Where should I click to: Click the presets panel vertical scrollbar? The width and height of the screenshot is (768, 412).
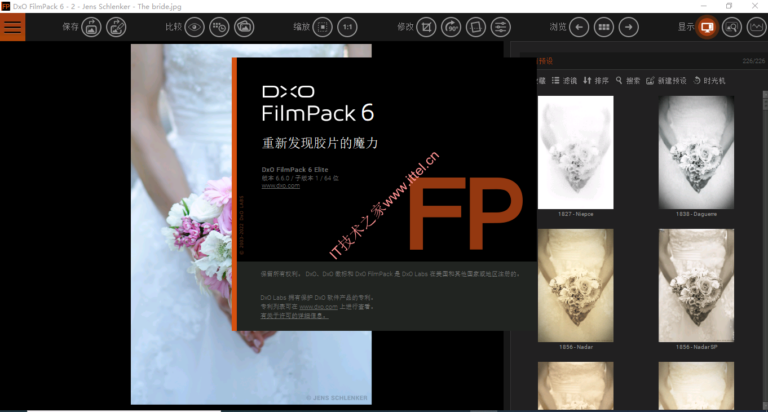point(765,250)
